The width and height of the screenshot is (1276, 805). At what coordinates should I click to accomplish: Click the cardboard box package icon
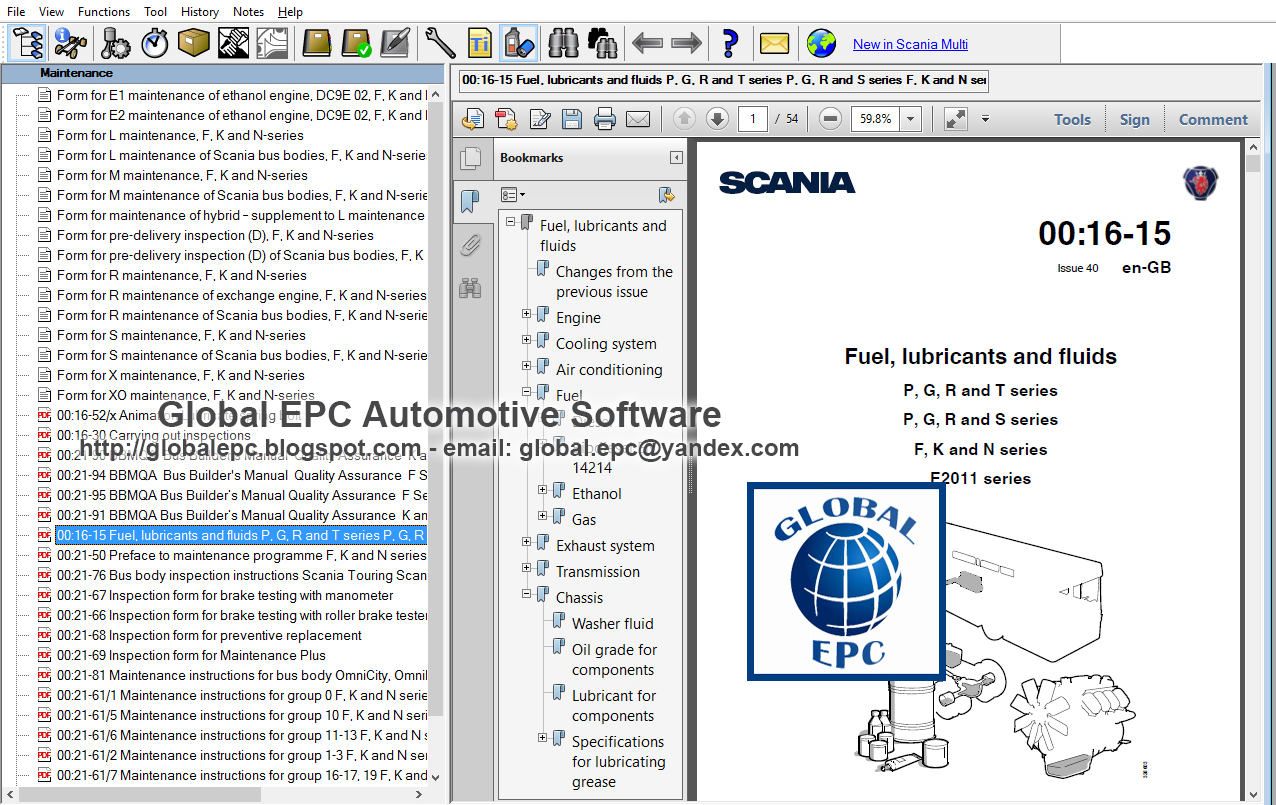(x=194, y=44)
